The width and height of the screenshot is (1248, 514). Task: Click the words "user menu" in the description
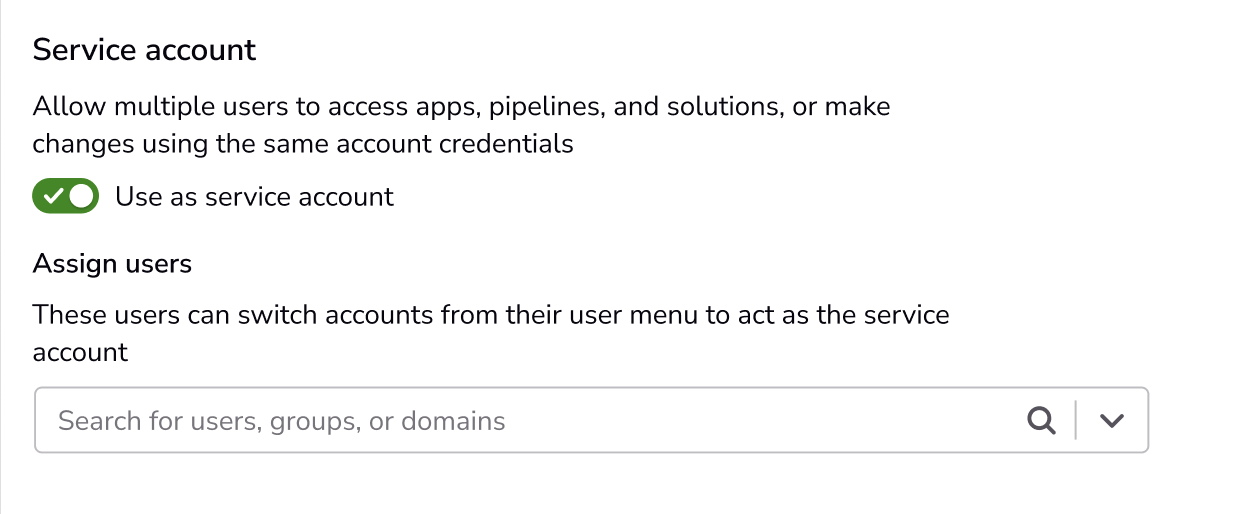(x=634, y=316)
